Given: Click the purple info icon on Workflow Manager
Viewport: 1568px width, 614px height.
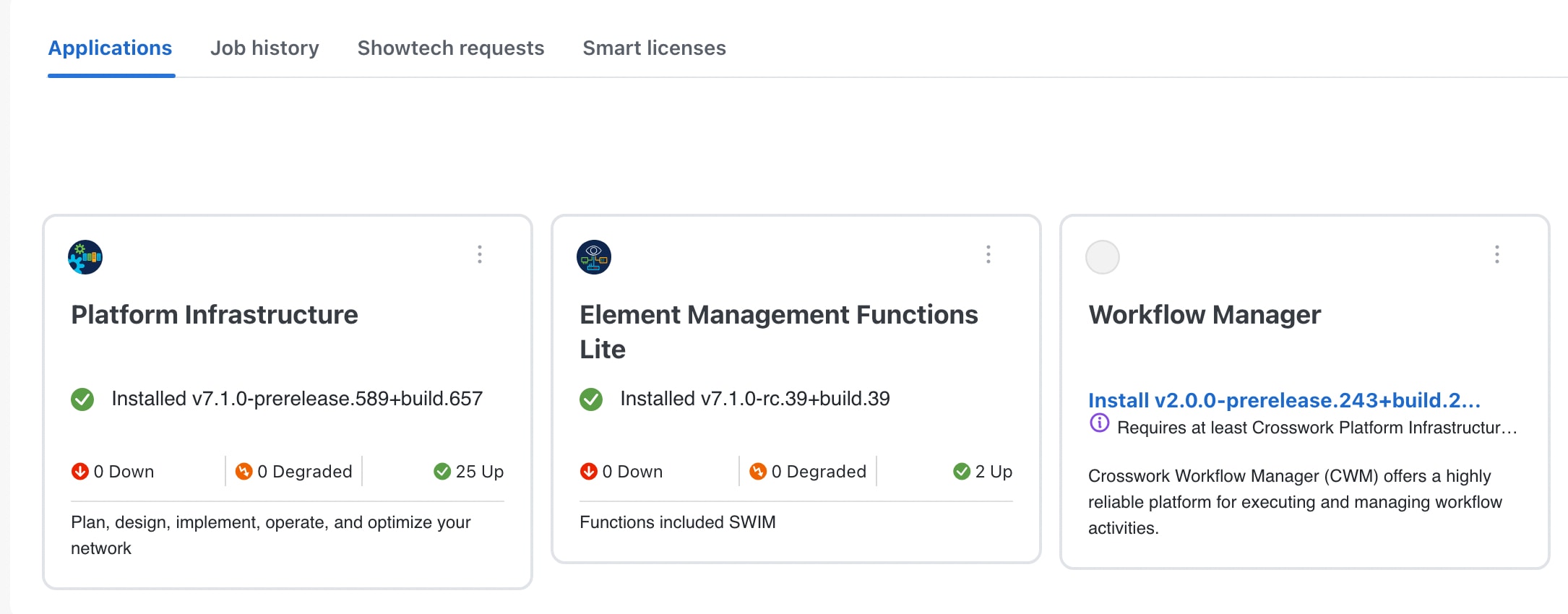Looking at the screenshot, I should (1099, 423).
